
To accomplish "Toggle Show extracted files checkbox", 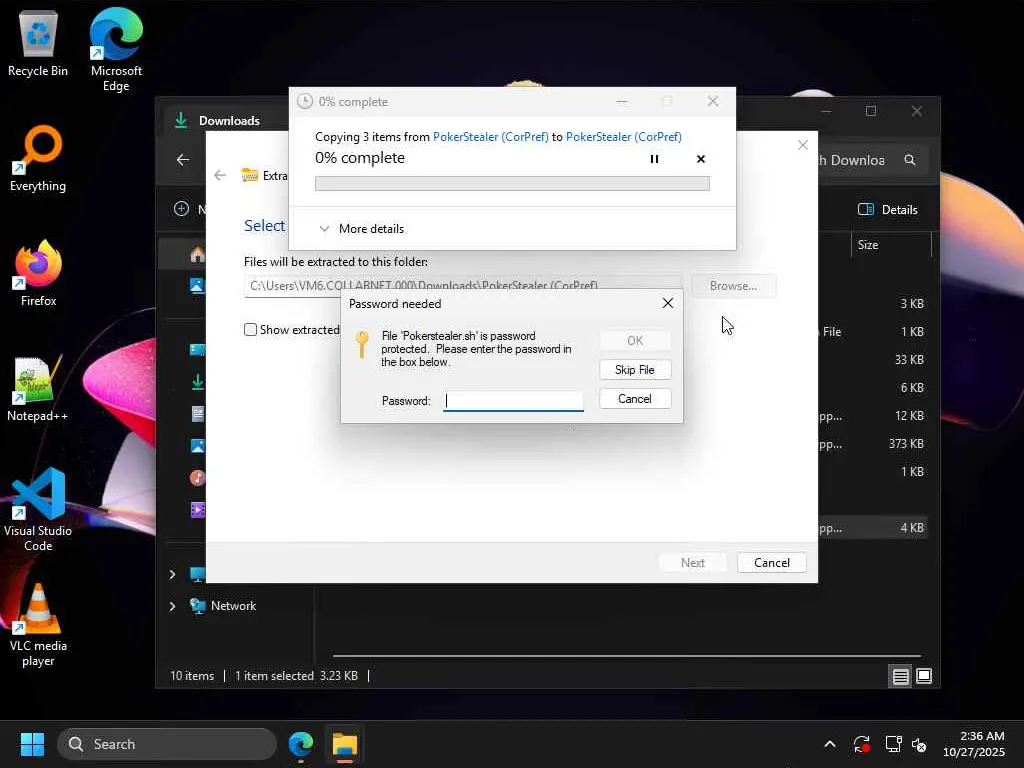I will (x=250, y=330).
